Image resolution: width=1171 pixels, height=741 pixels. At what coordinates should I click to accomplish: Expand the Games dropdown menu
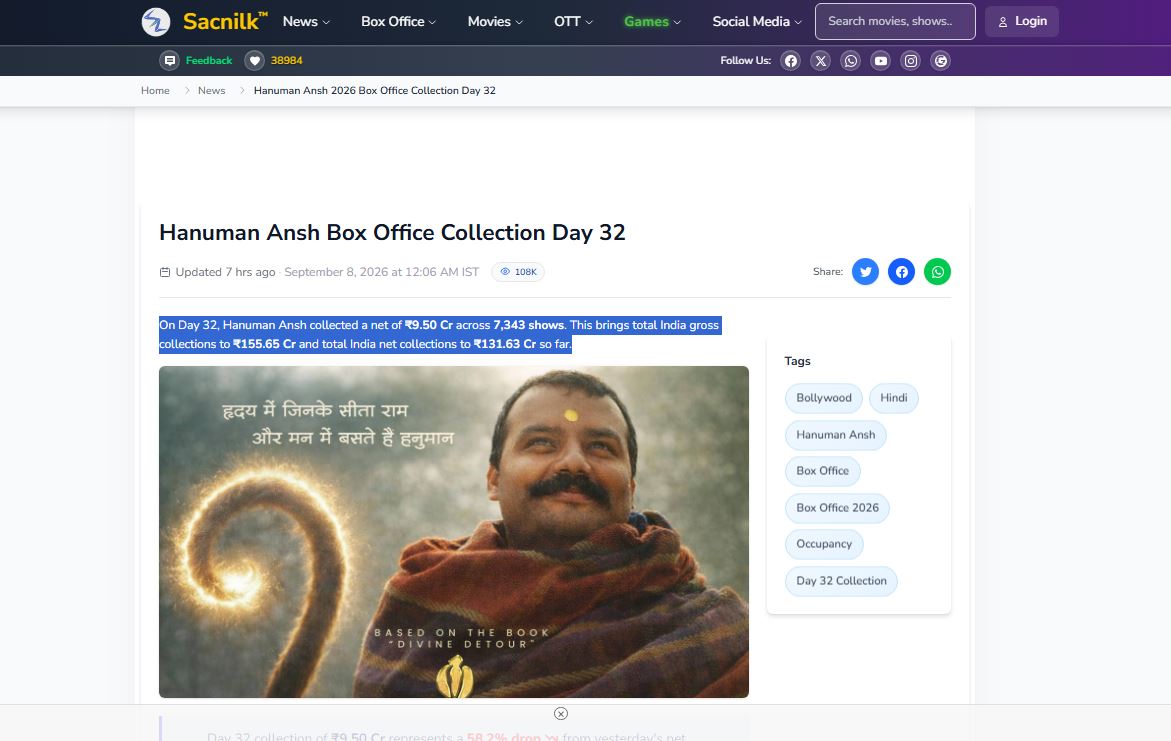(653, 22)
